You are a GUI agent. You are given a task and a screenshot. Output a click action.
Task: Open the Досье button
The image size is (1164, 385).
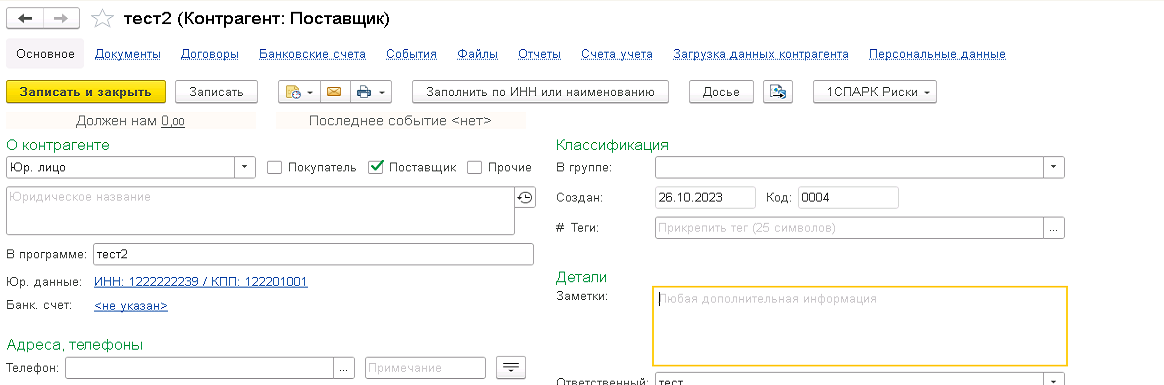(x=721, y=92)
